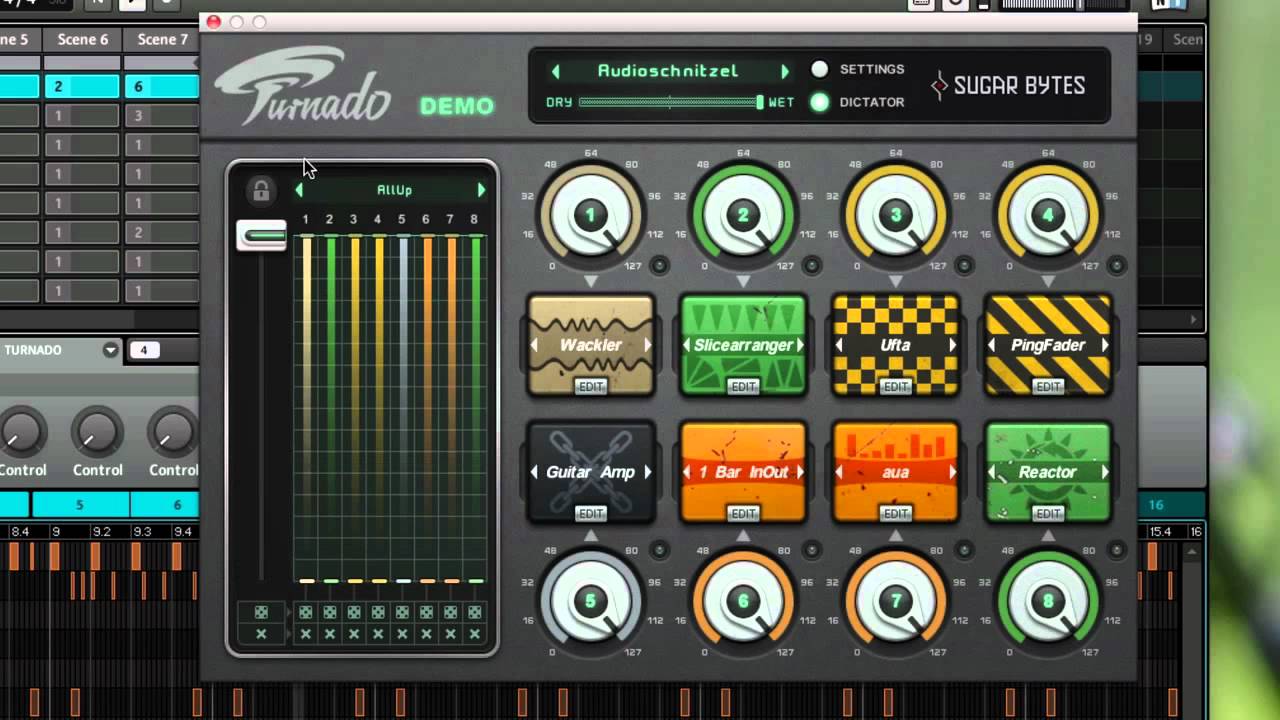Screen dimensions: 1280x720
Task: Reset column 4 with its X icon
Action: [378, 634]
